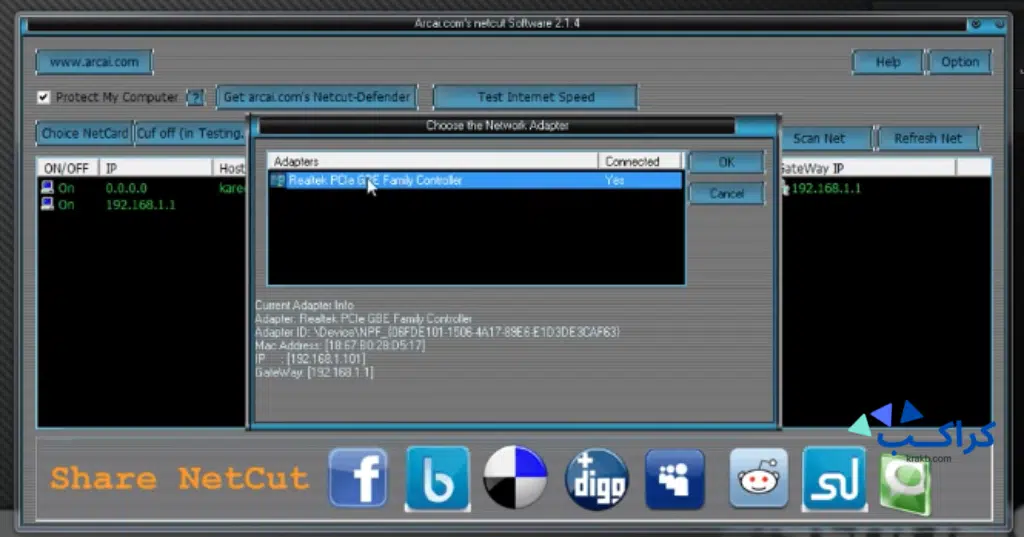Screen dimensions: 1024x537
Task: Click Refresh Net button
Action: pyautogui.click(x=928, y=138)
